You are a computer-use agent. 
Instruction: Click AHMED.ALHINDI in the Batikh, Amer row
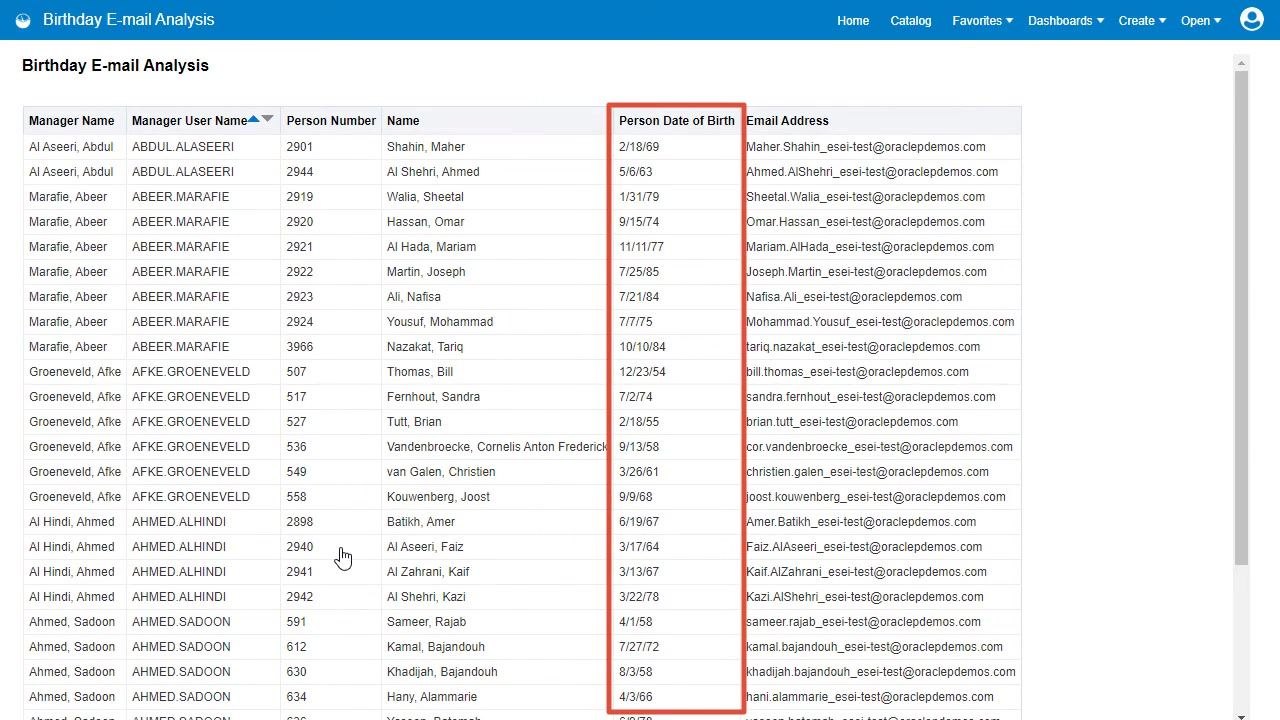179,522
